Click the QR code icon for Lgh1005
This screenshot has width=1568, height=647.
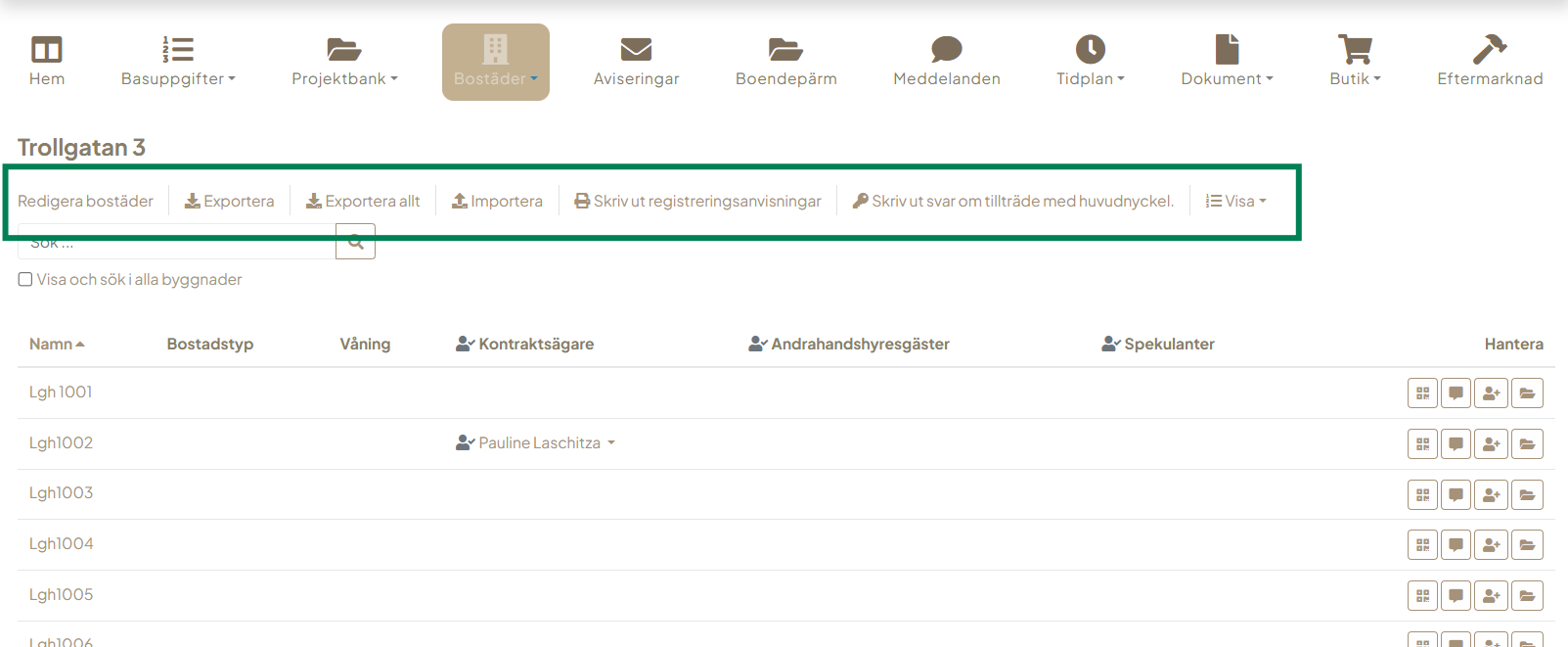click(x=1422, y=596)
